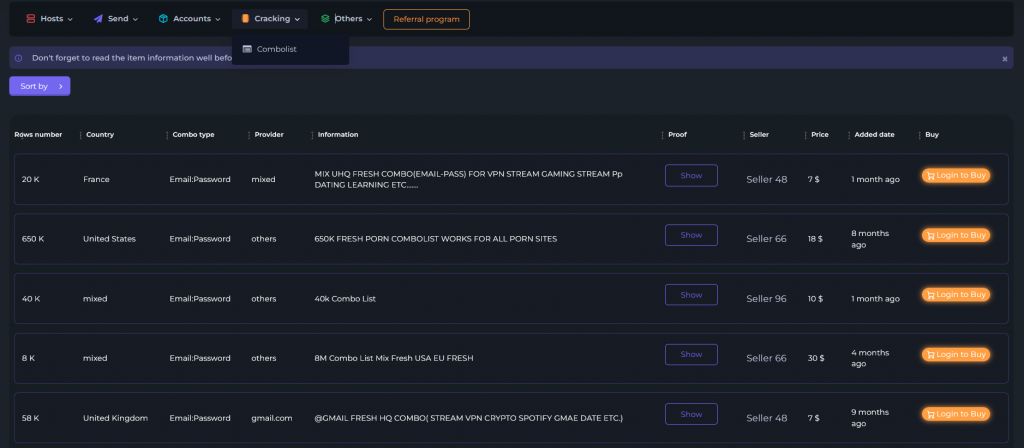Sort the table by Added date header
Screen dimensions: 1024x448
[x=874, y=135]
